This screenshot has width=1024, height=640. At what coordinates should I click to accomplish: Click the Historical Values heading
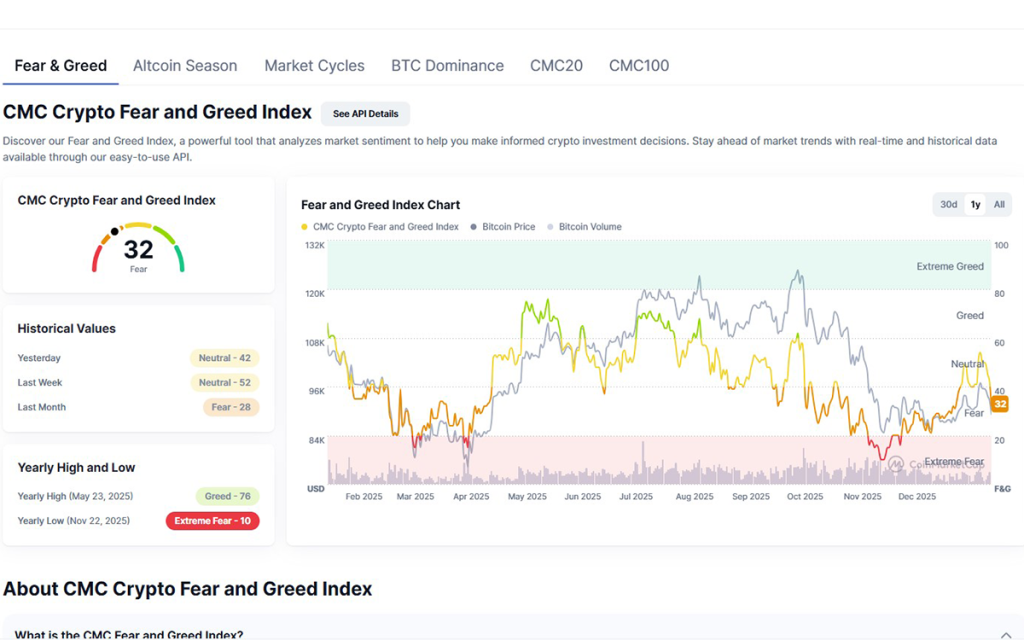click(67, 328)
